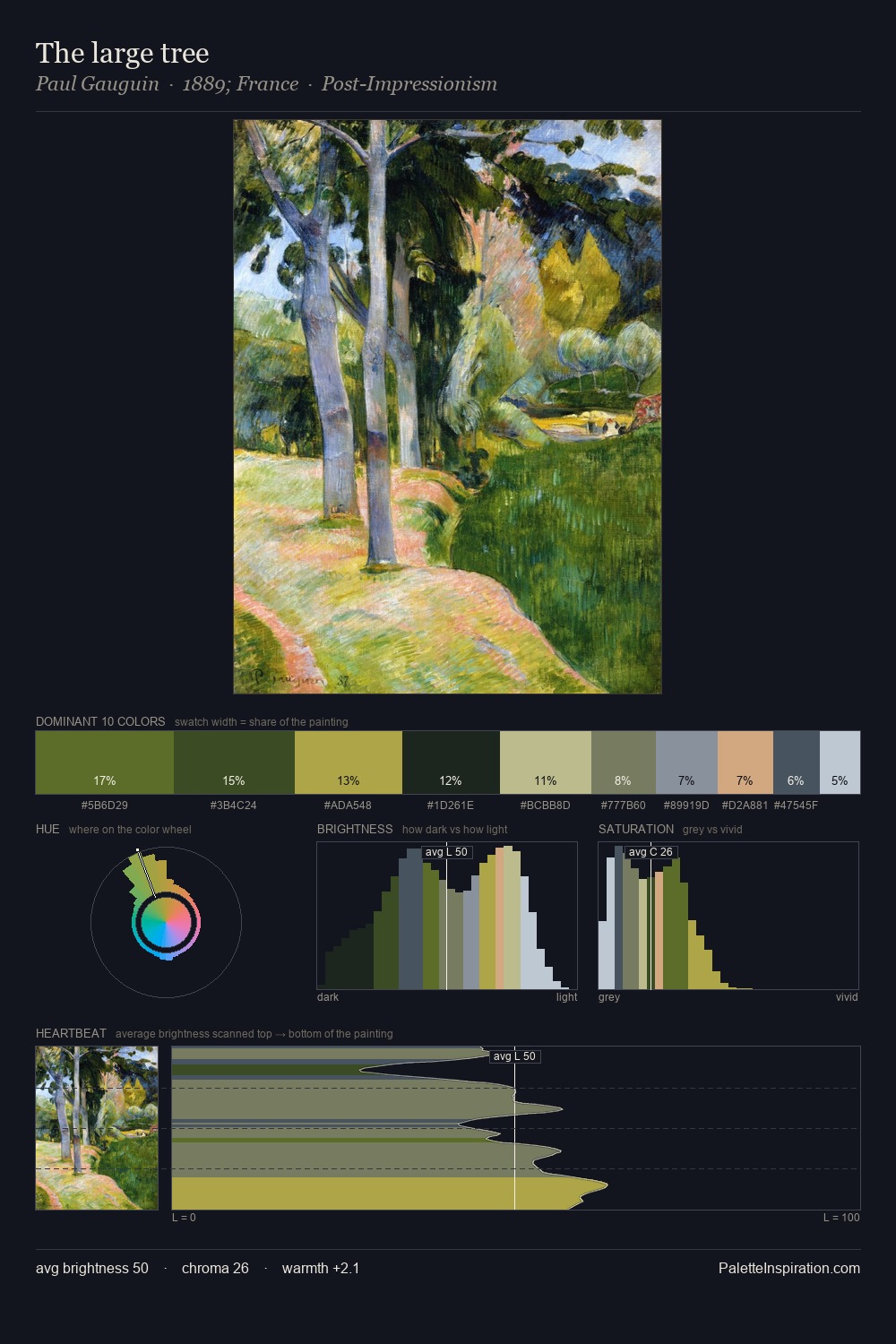Click the olive green 17% swatch
896x1344 pixels.
[105, 762]
